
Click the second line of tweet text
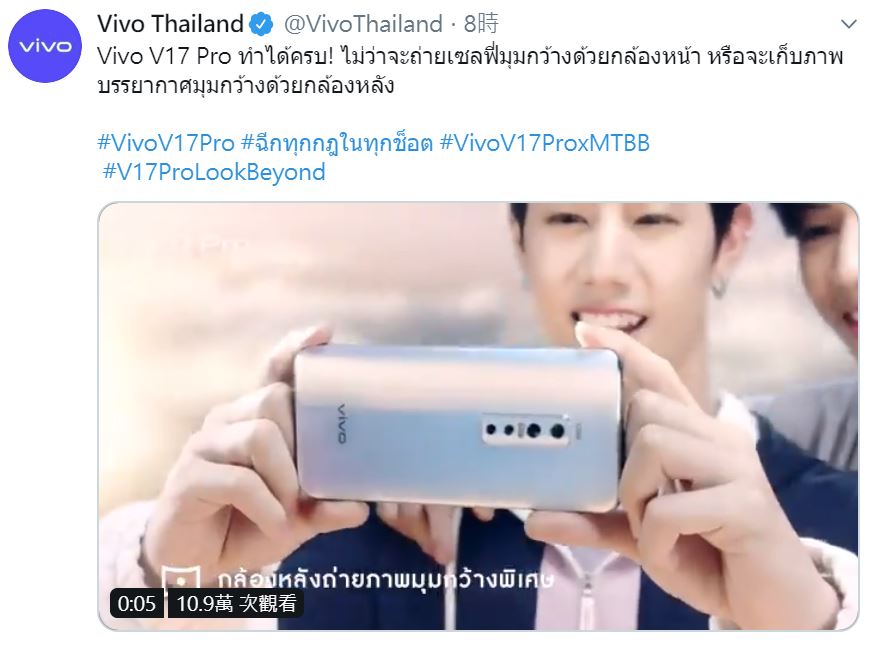click(246, 86)
